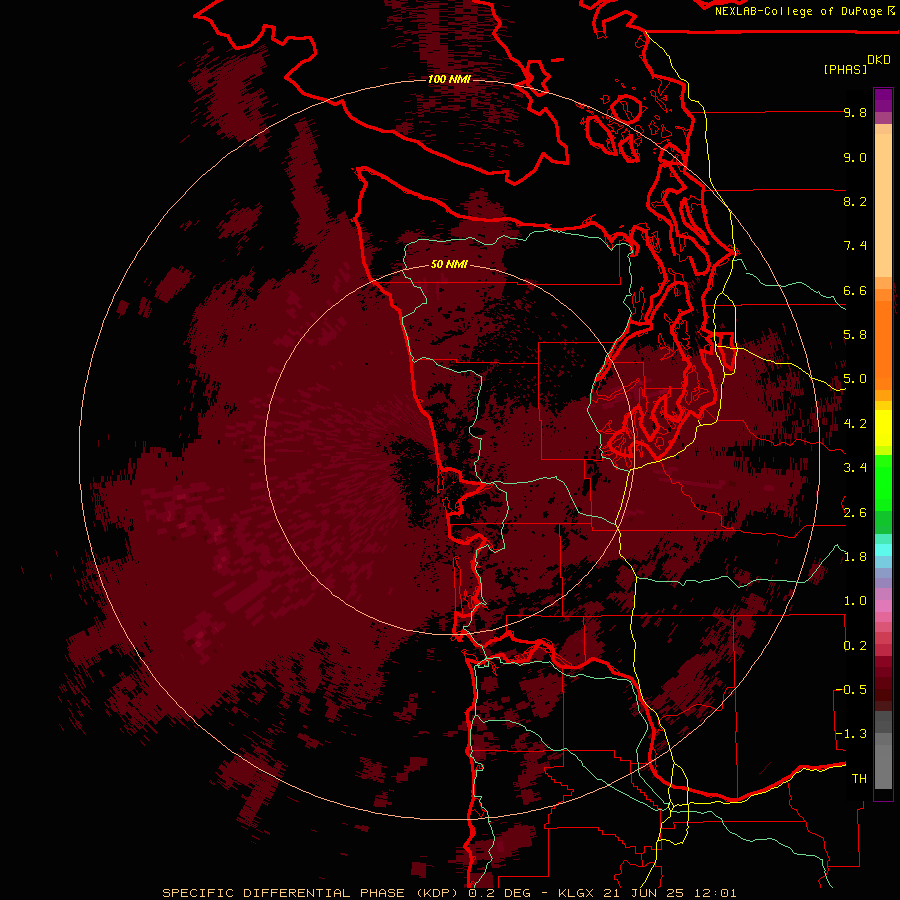Click the 7.4 scale value
The height and width of the screenshot is (900, 900).
[855, 246]
